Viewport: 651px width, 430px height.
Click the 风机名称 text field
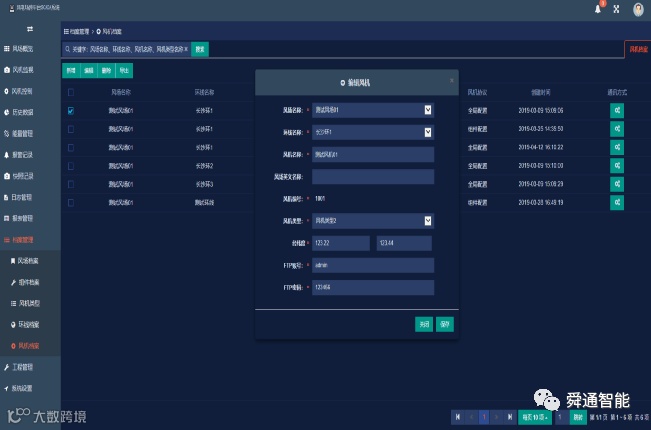coord(373,154)
